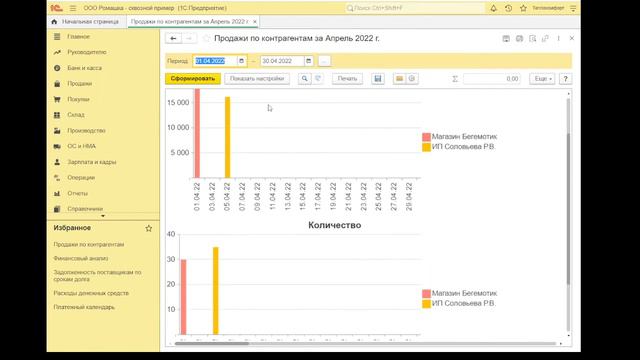Click first icon in report title bar

[x=506, y=38]
